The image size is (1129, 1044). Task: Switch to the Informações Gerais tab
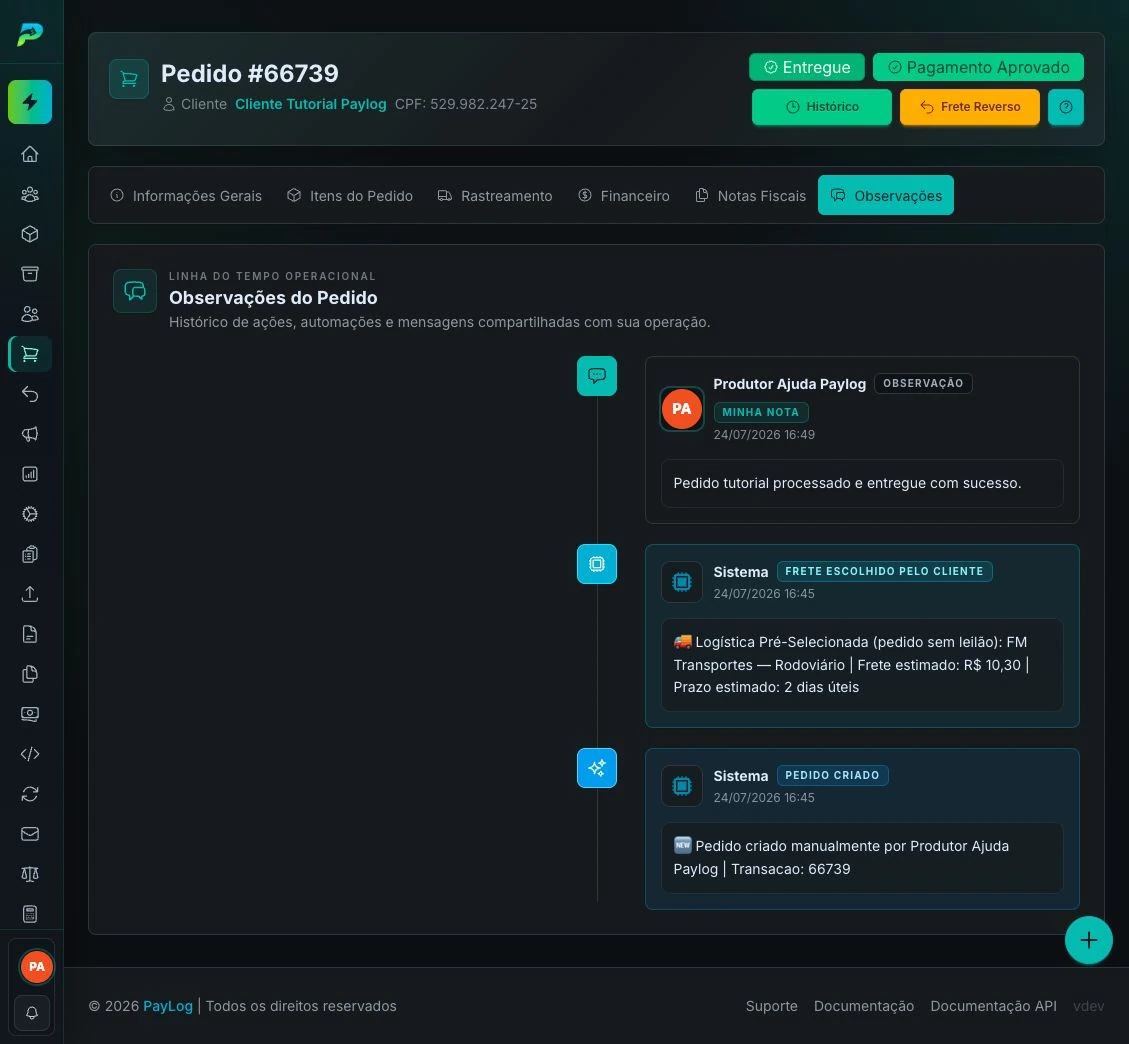[x=186, y=196]
